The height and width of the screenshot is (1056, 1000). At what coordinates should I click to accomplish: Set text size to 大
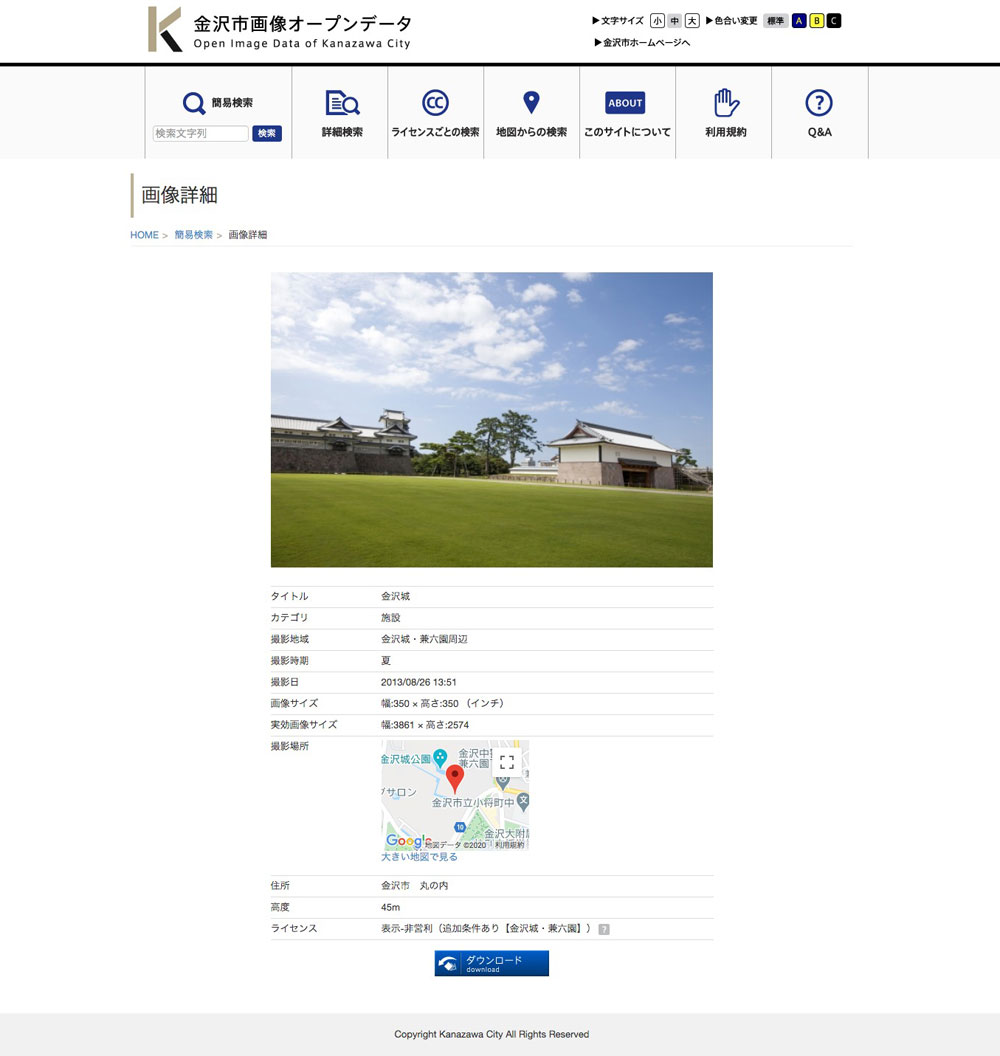(692, 21)
